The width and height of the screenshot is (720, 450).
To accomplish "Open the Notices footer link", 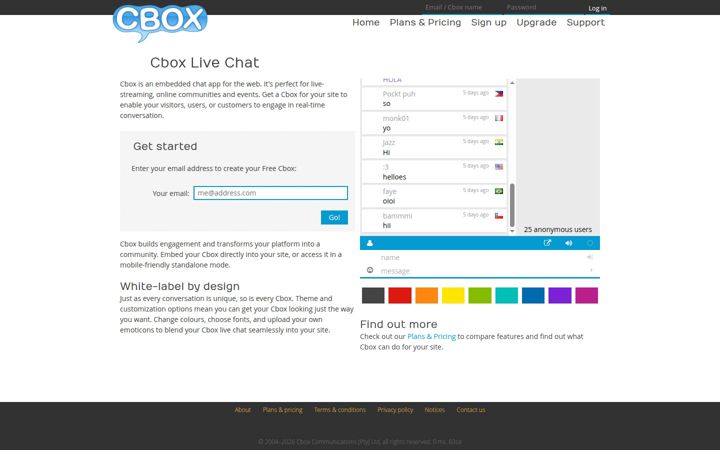I will click(434, 410).
